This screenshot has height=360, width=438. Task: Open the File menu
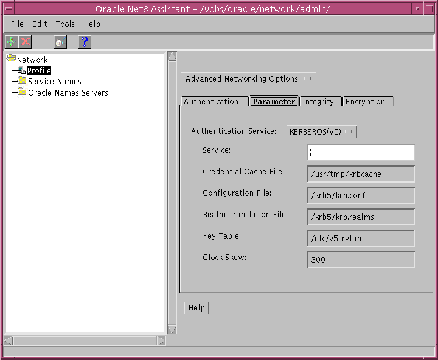click(17, 24)
